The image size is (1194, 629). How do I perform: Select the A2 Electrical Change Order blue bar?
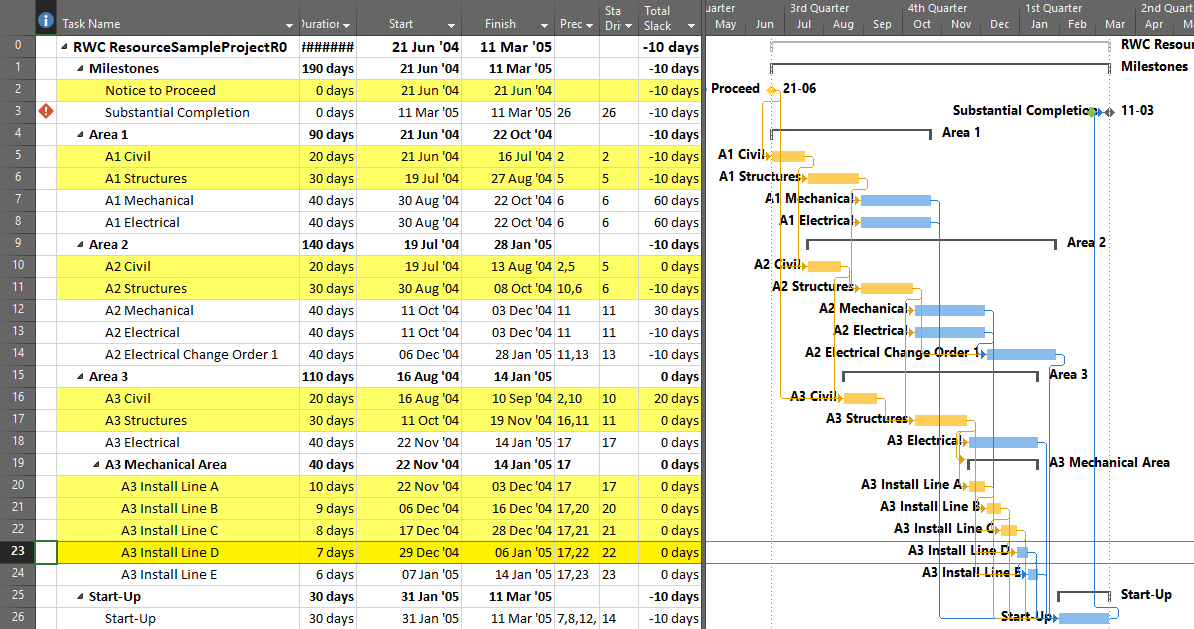[1021, 354]
